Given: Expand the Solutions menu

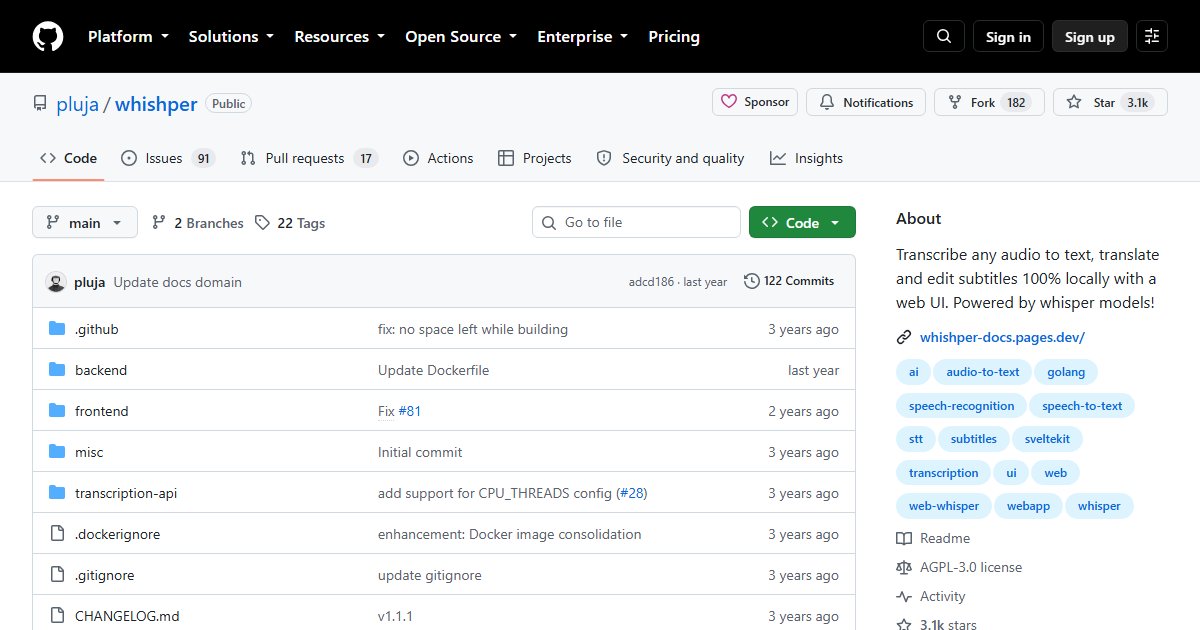Looking at the screenshot, I should (231, 37).
